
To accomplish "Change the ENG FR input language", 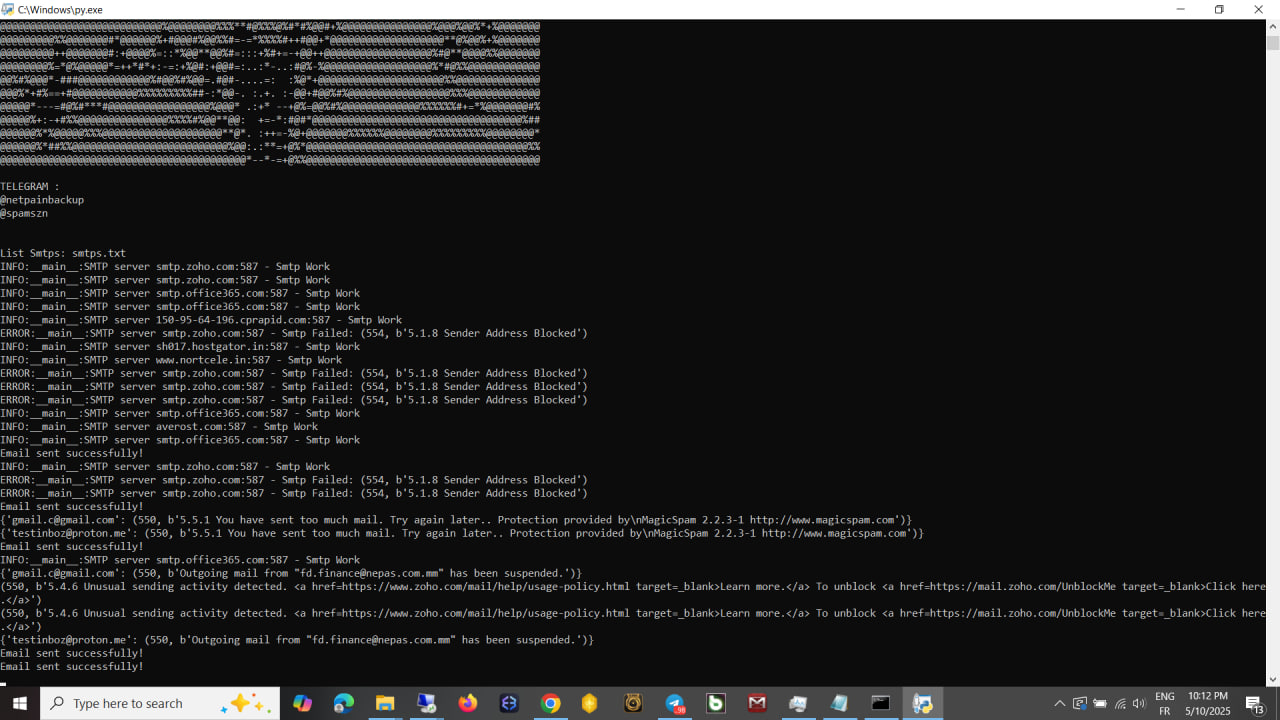I will coord(1165,703).
